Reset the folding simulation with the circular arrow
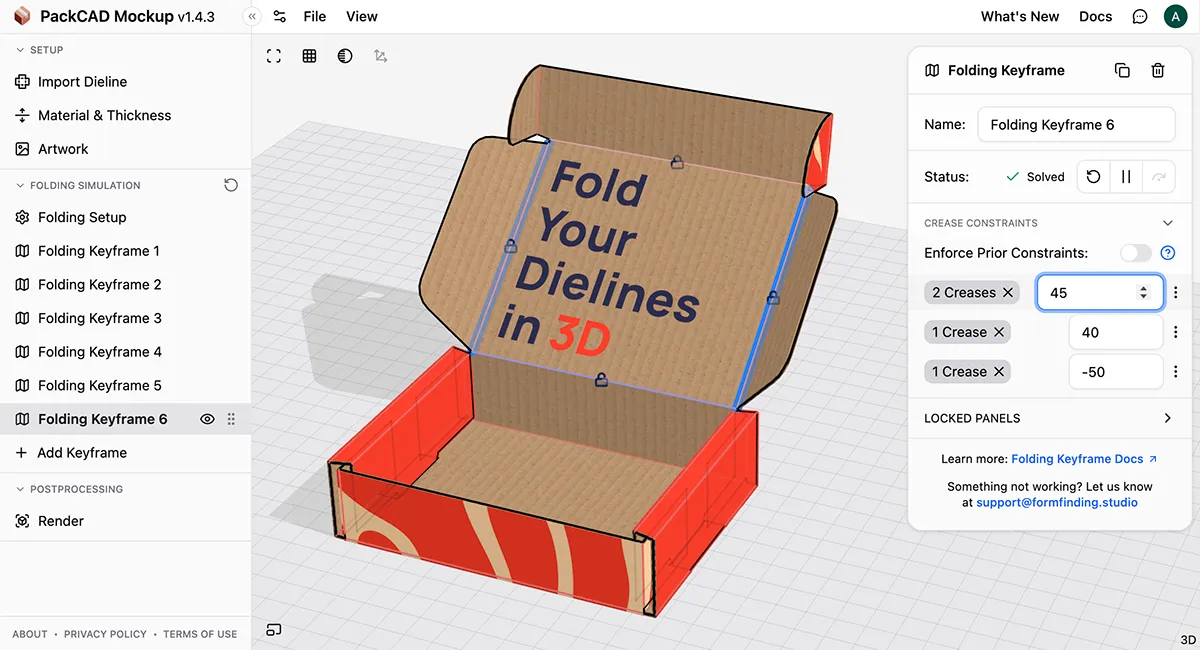This screenshot has height=650, width=1200. point(231,185)
